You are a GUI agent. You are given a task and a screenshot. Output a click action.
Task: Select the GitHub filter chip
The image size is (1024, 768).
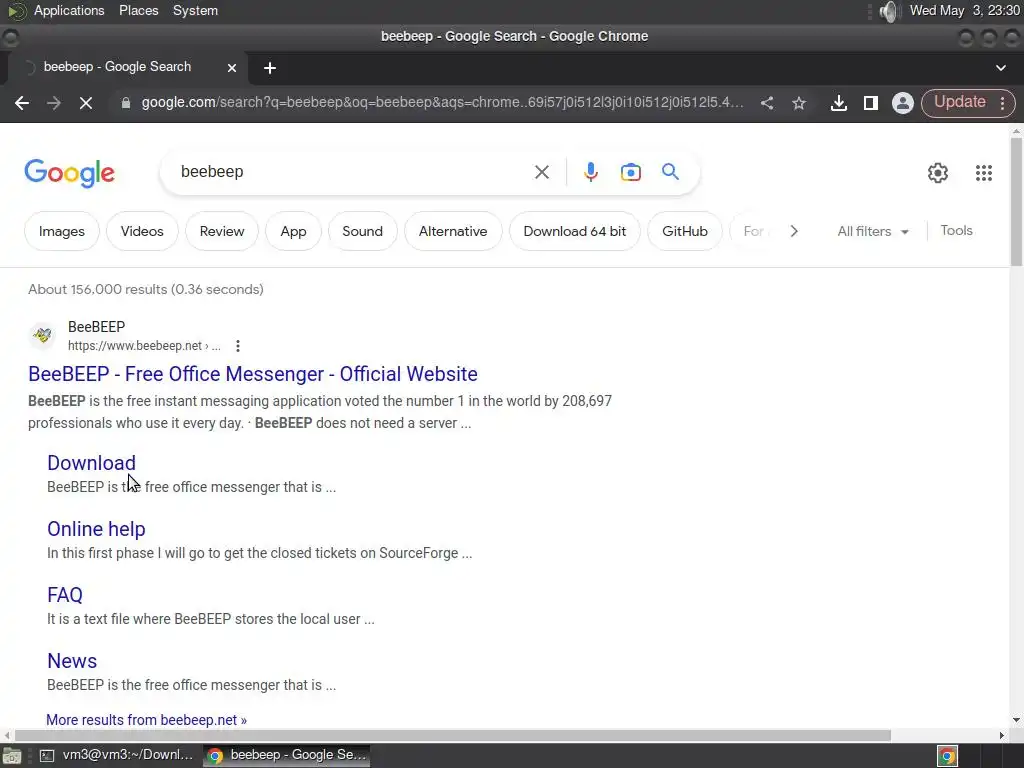click(684, 231)
